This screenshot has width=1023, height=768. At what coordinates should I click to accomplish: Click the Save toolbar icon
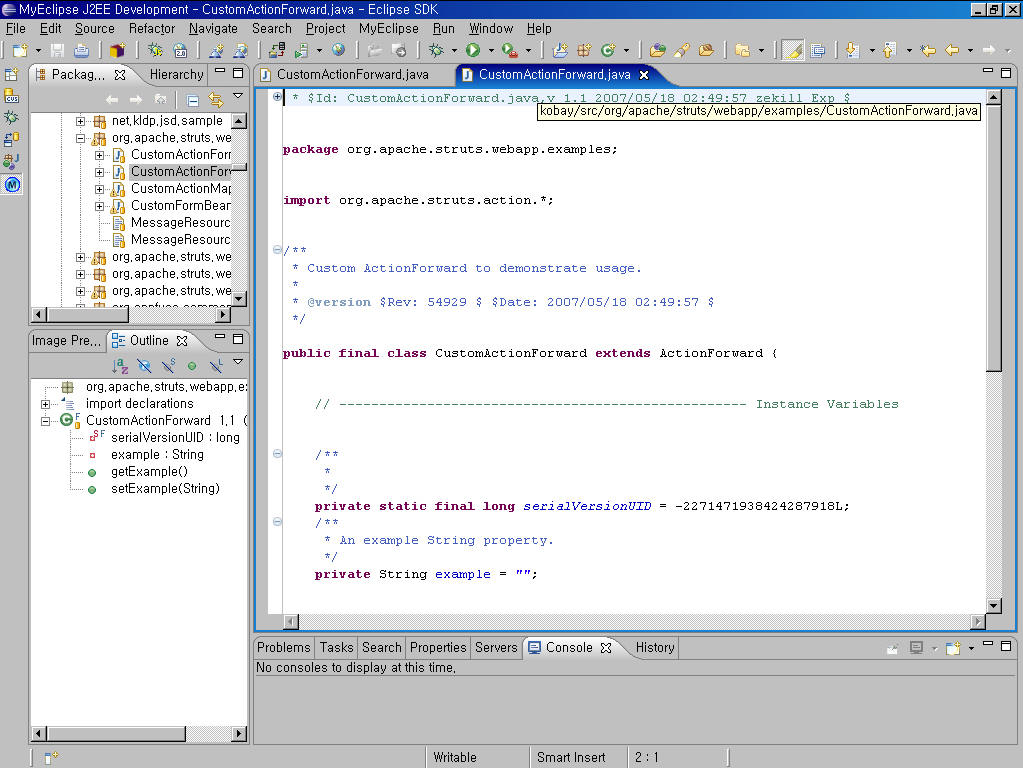(57, 50)
